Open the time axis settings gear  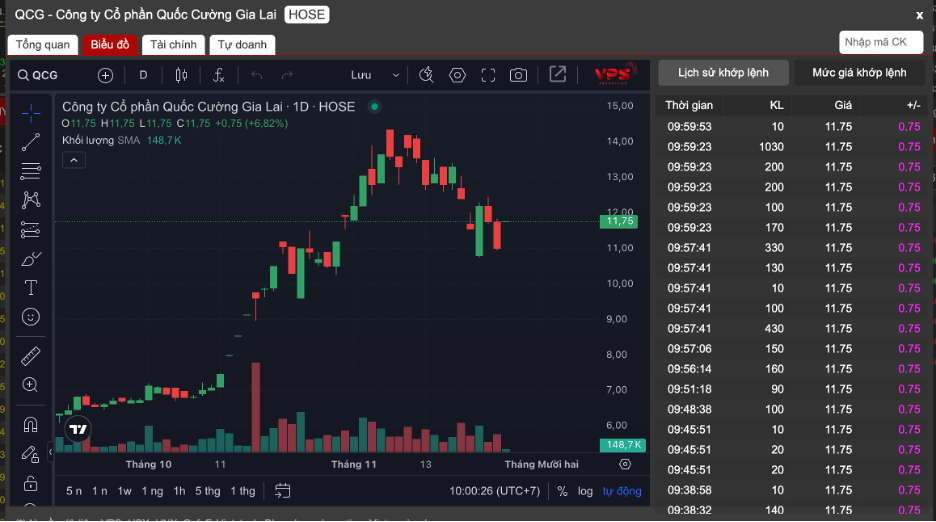point(625,464)
